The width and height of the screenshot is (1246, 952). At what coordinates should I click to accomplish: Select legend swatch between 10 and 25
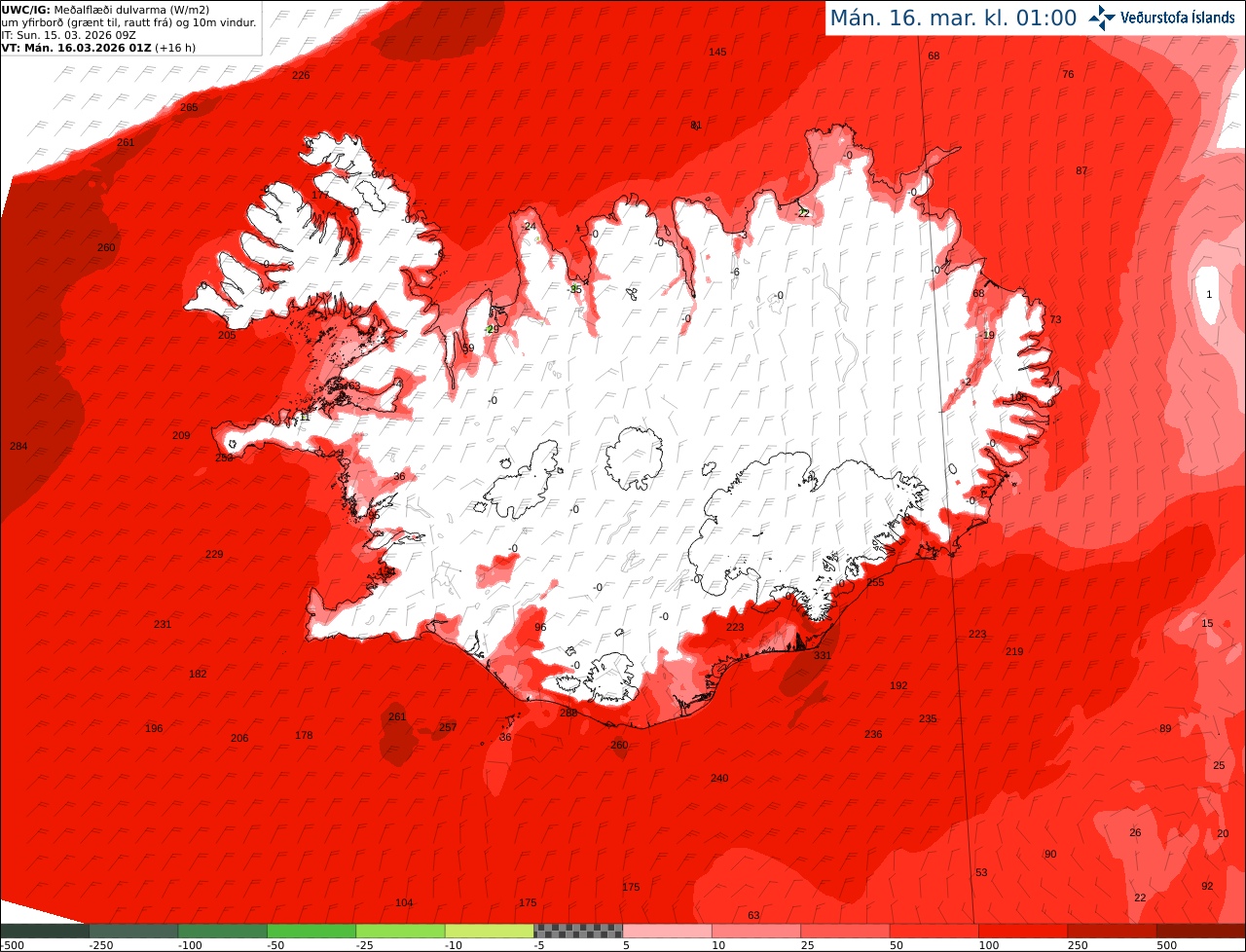[x=756, y=931]
